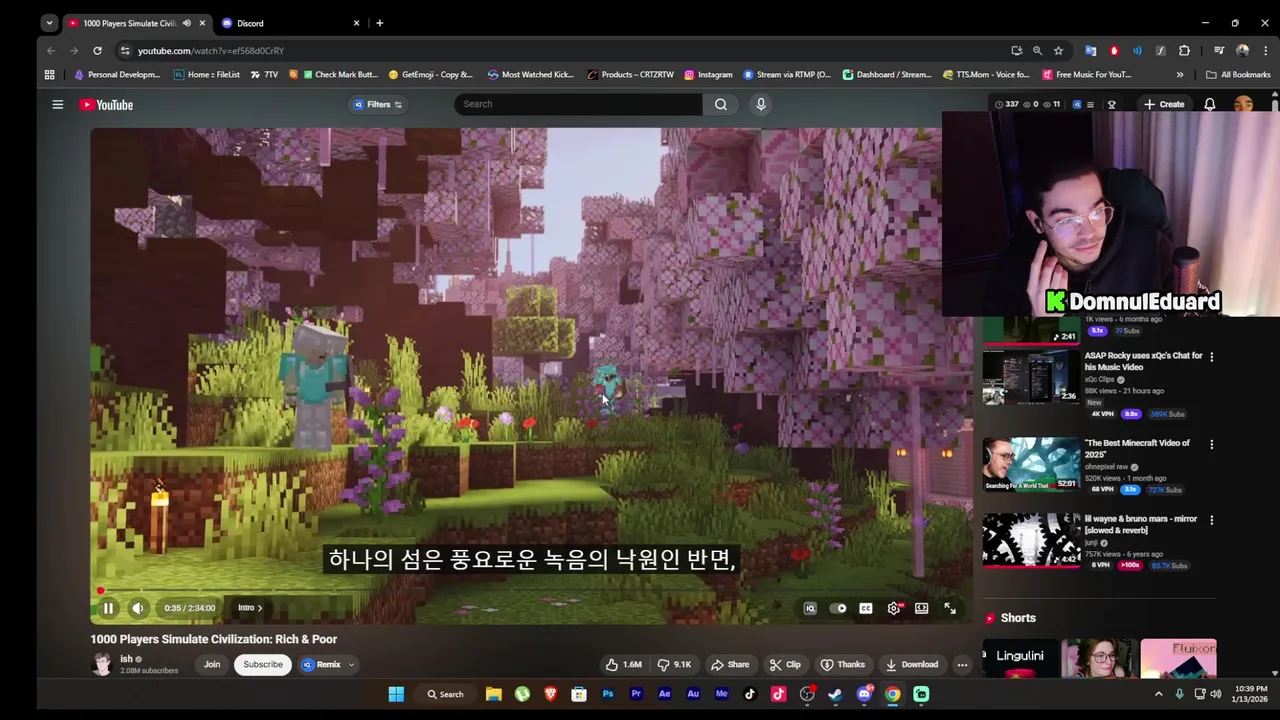Switch to theater mode view
The image size is (1280, 720).
pyautogui.click(x=922, y=608)
